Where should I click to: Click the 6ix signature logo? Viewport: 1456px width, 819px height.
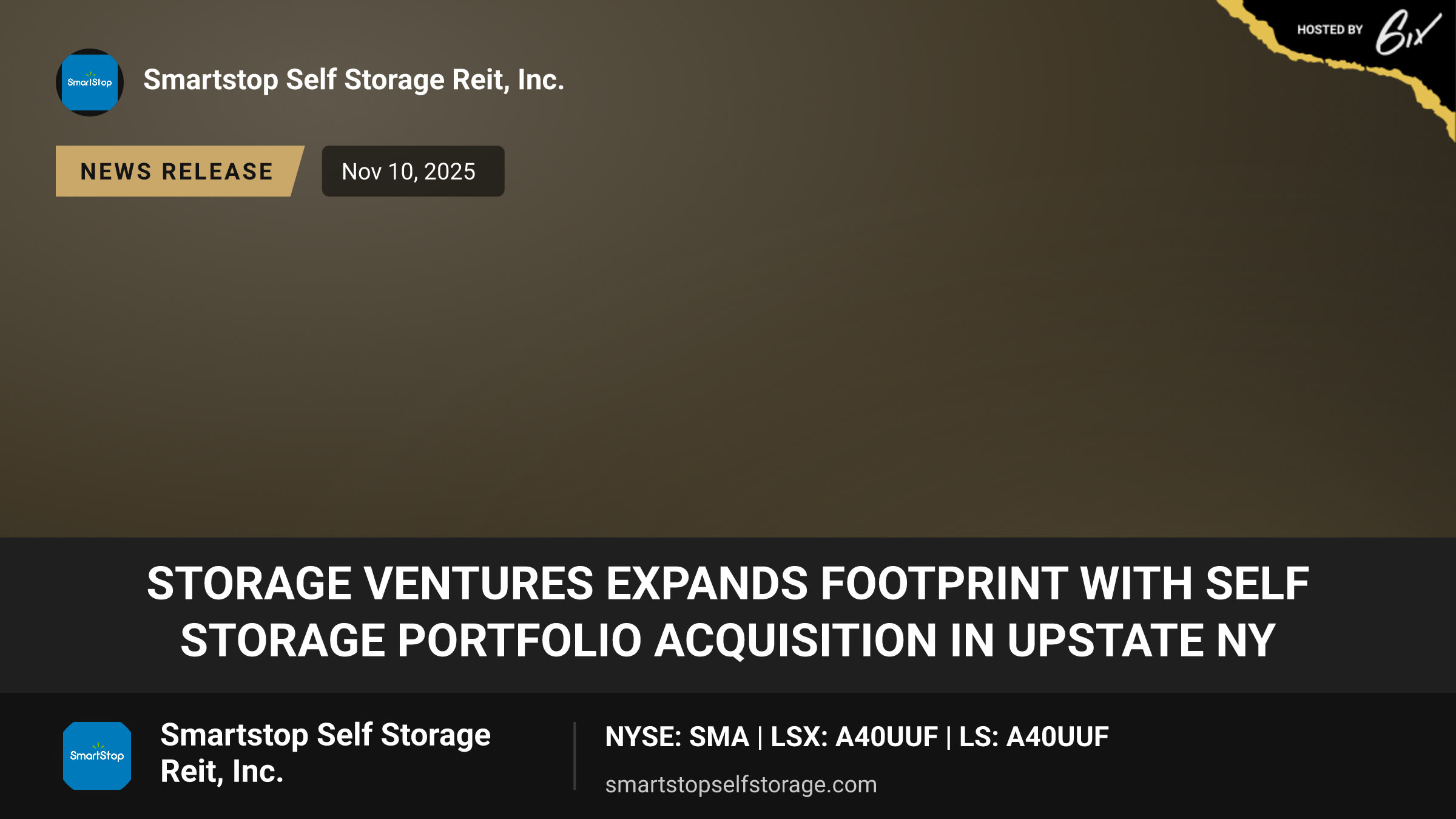(1407, 32)
